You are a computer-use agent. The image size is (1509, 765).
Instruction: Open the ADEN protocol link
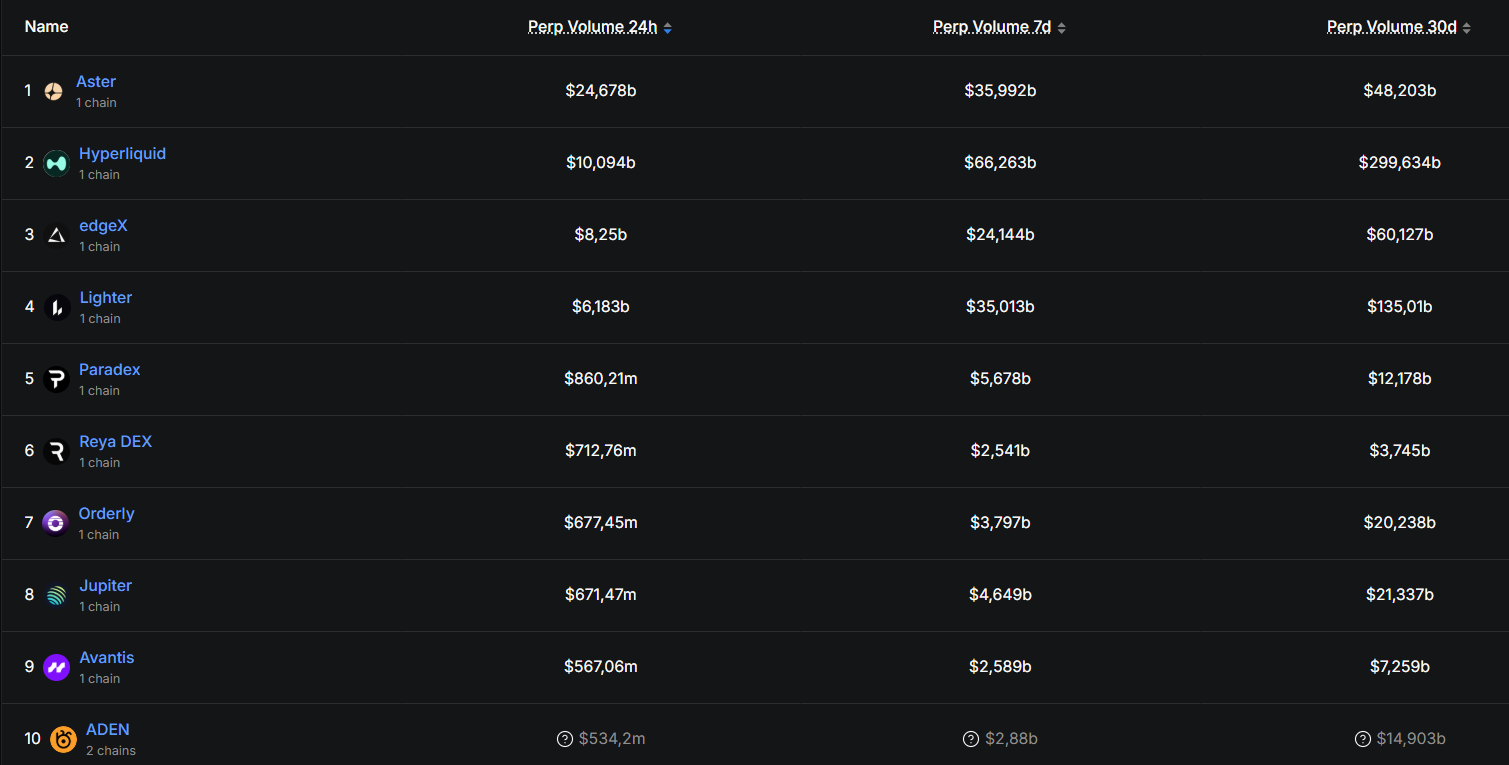point(107,730)
